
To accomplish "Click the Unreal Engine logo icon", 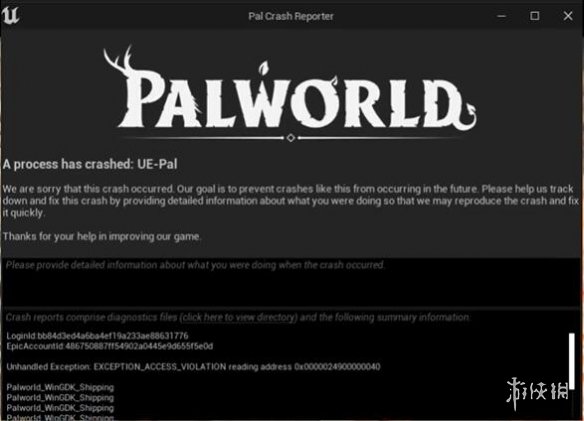I will pyautogui.click(x=10, y=15).
